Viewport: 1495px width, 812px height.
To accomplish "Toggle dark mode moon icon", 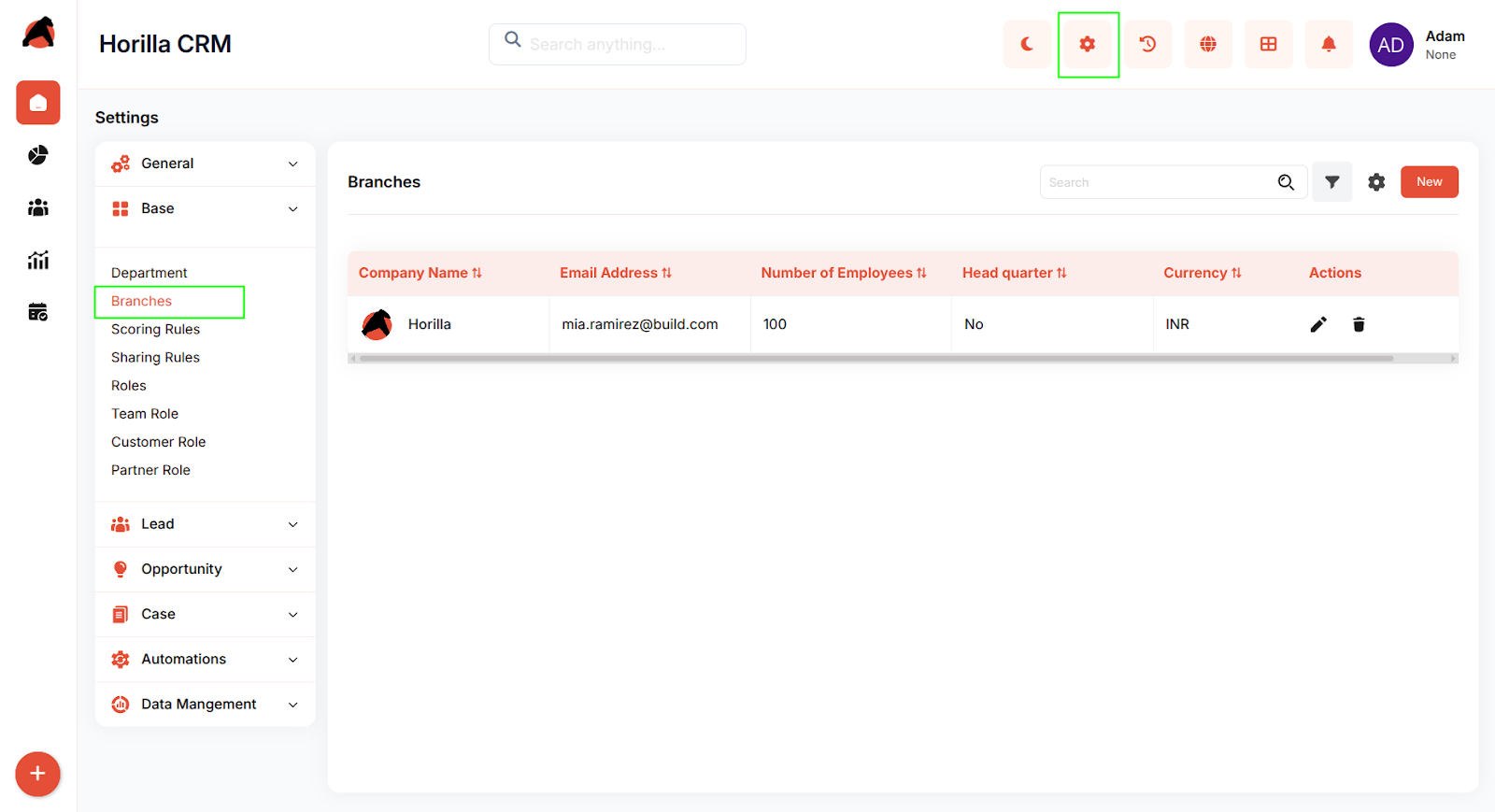I will 1027,44.
